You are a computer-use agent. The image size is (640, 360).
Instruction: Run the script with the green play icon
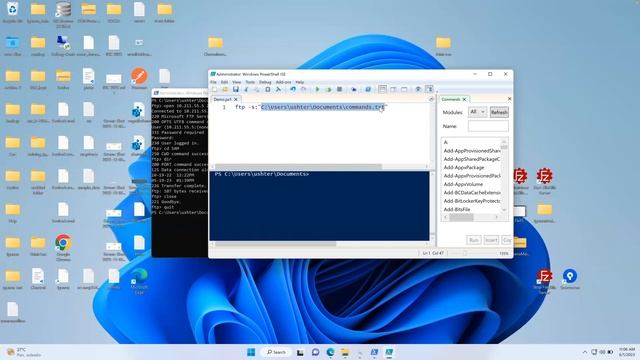point(318,89)
